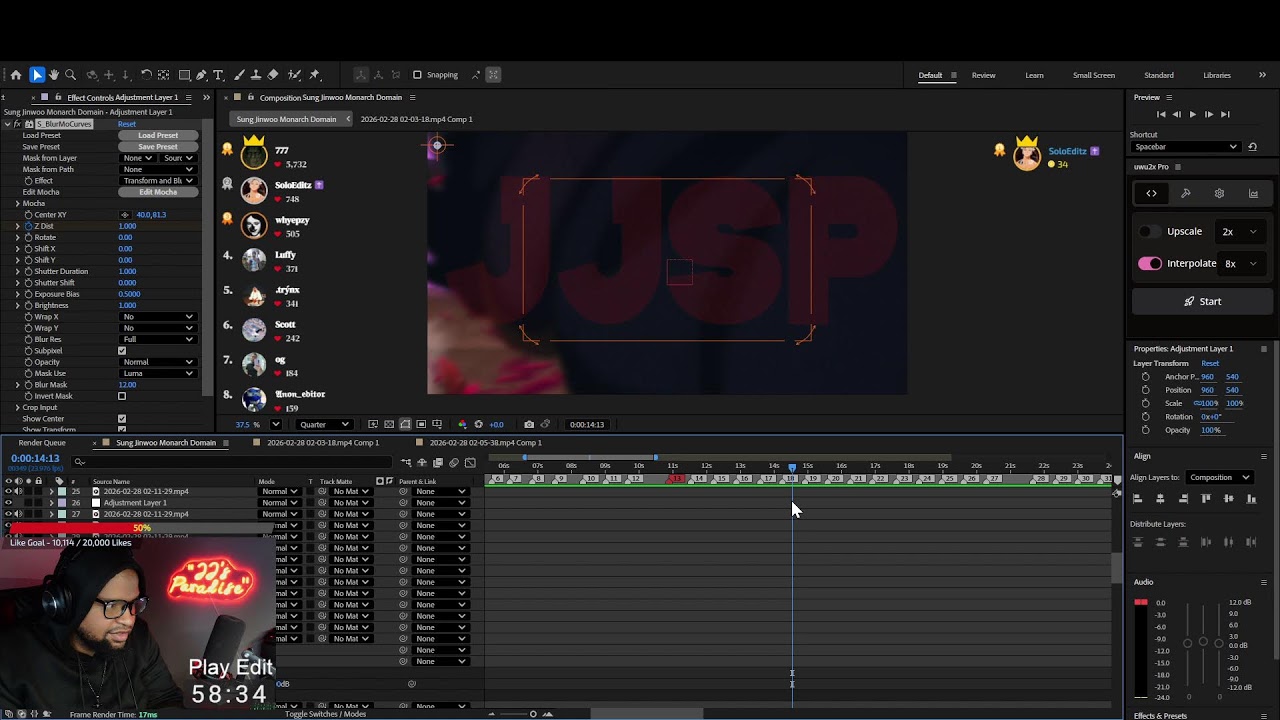Hide the Adjustment Layer 1 eye icon

click(x=8, y=503)
